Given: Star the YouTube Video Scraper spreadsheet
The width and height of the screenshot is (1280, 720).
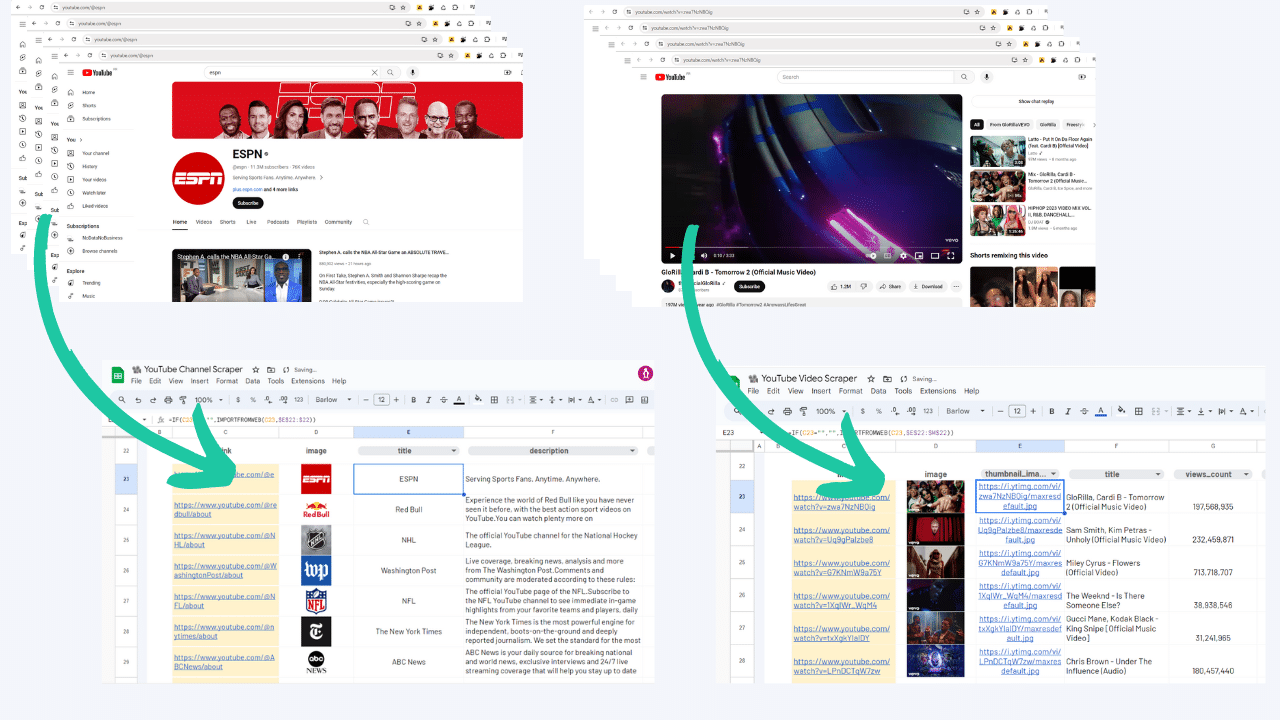Looking at the screenshot, I should (872, 379).
